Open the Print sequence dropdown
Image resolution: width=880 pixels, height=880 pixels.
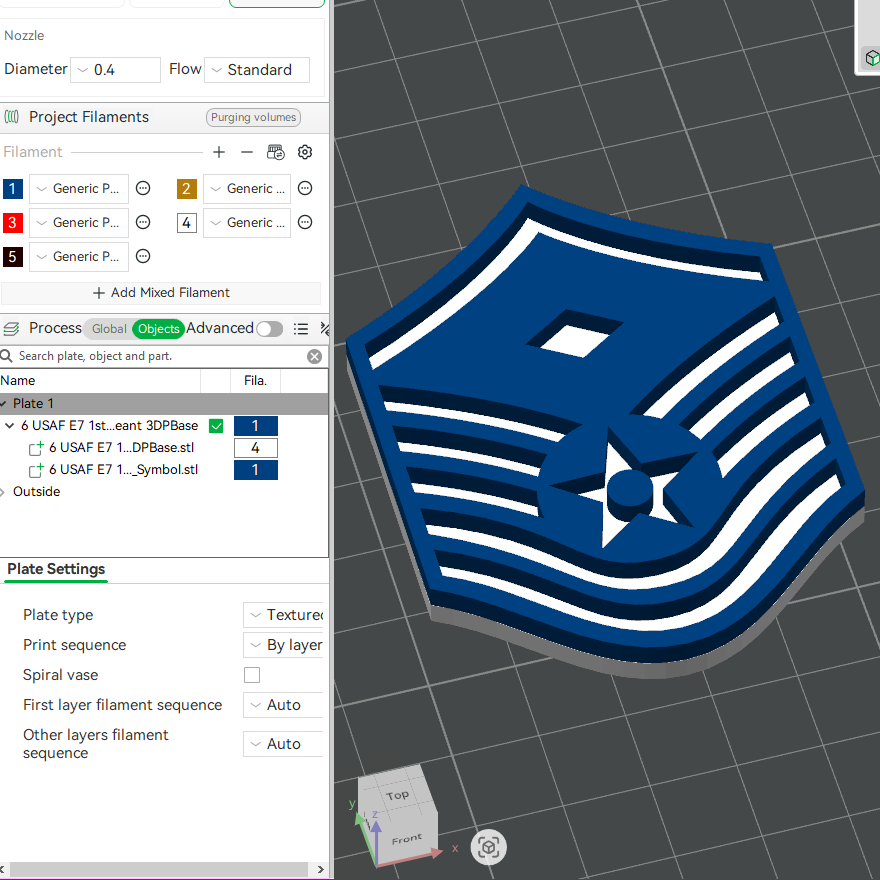283,645
